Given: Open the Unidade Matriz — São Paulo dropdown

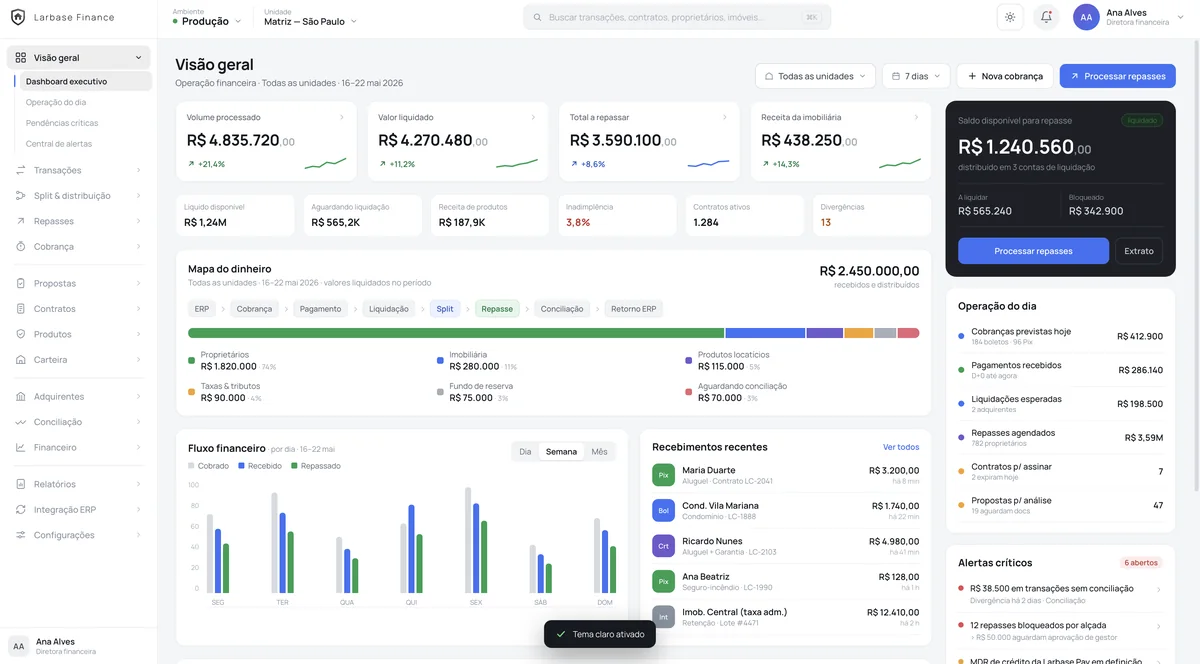Looking at the screenshot, I should tap(310, 17).
